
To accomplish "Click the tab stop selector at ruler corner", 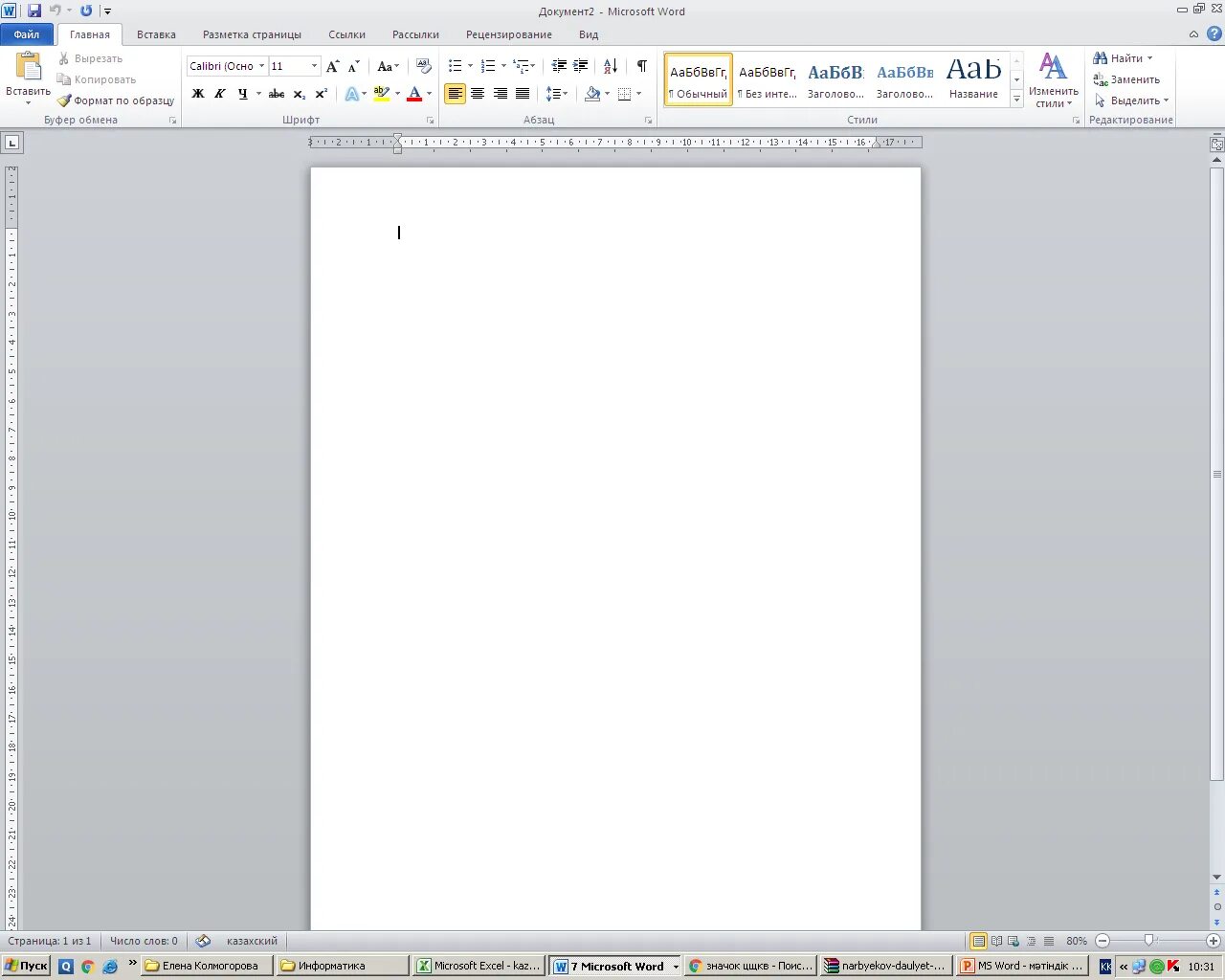I will (x=11, y=143).
